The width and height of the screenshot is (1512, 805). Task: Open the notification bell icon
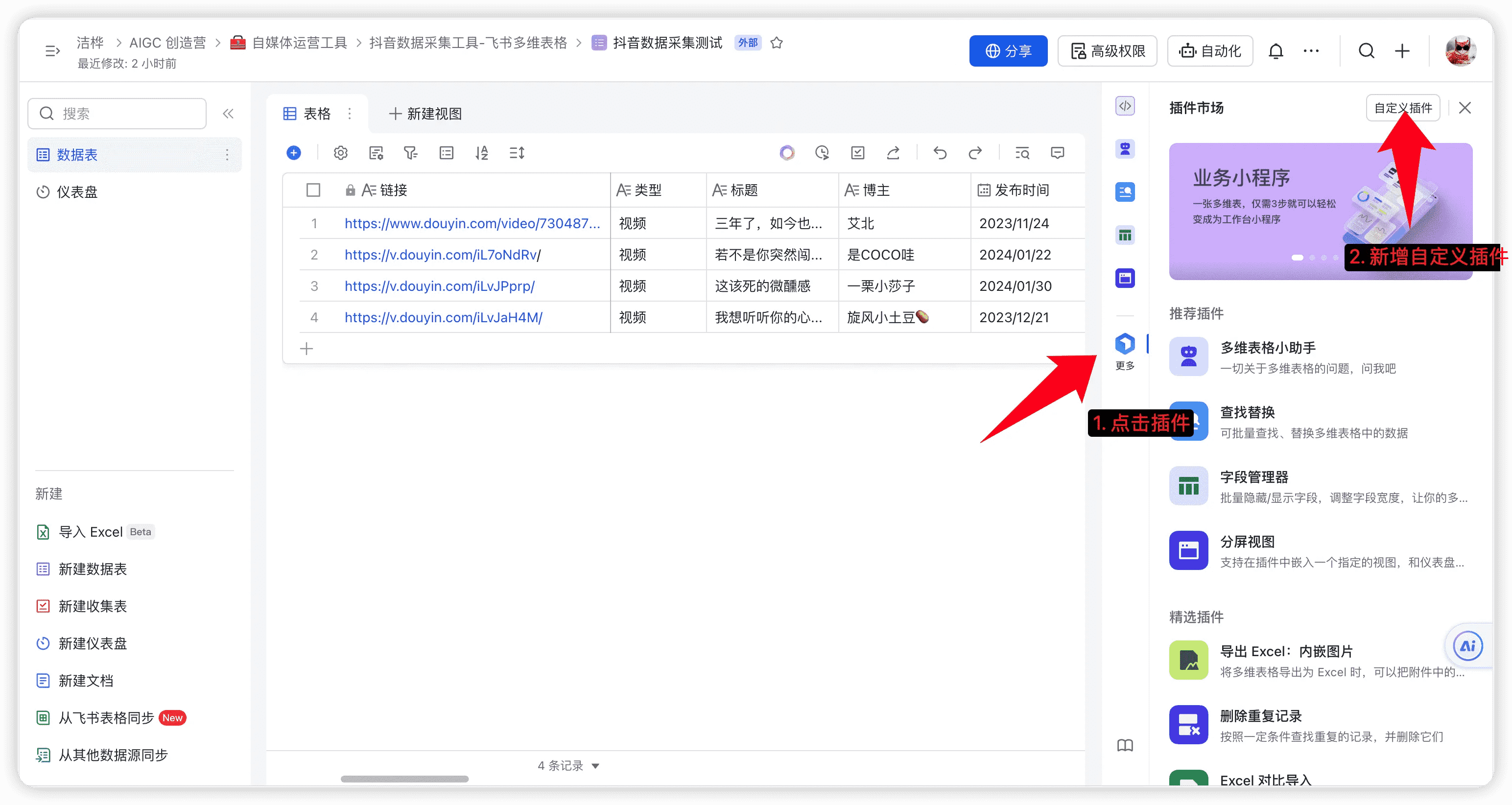pos(1276,51)
